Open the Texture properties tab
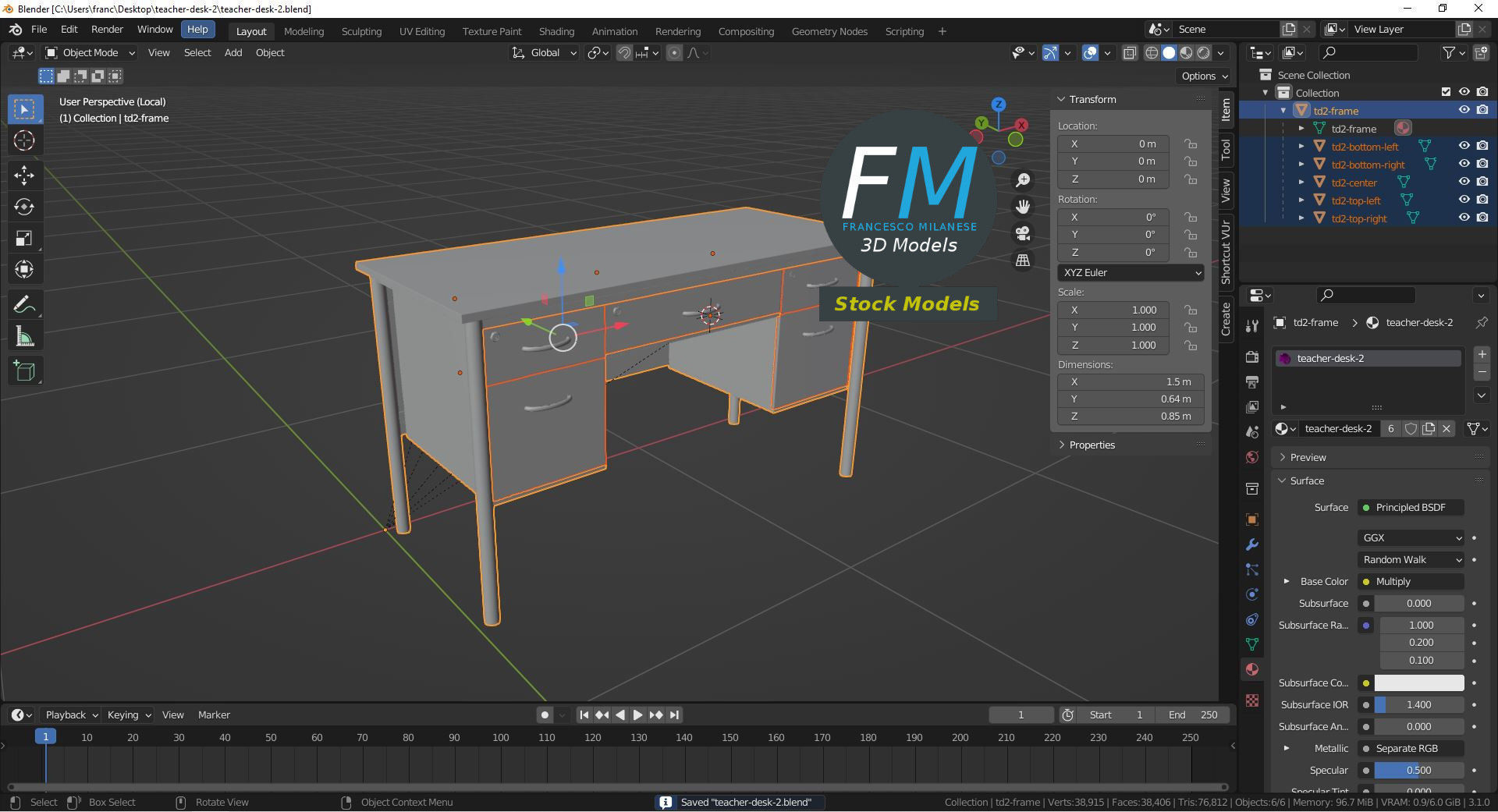The width and height of the screenshot is (1498, 812). click(x=1252, y=700)
